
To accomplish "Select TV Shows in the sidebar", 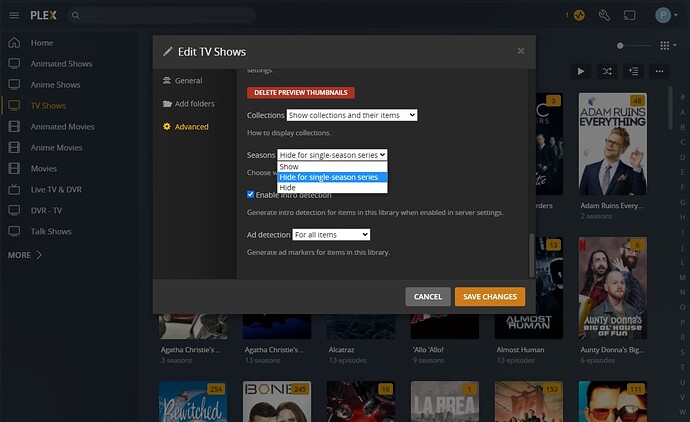I will tap(48, 106).
